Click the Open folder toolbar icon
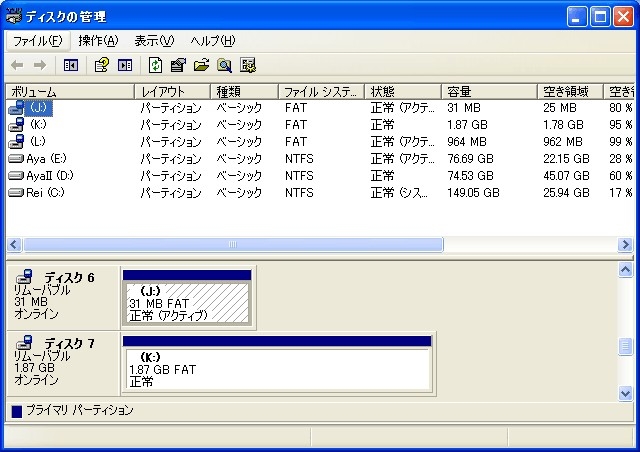Image resolution: width=640 pixels, height=452 pixels. tap(201, 65)
